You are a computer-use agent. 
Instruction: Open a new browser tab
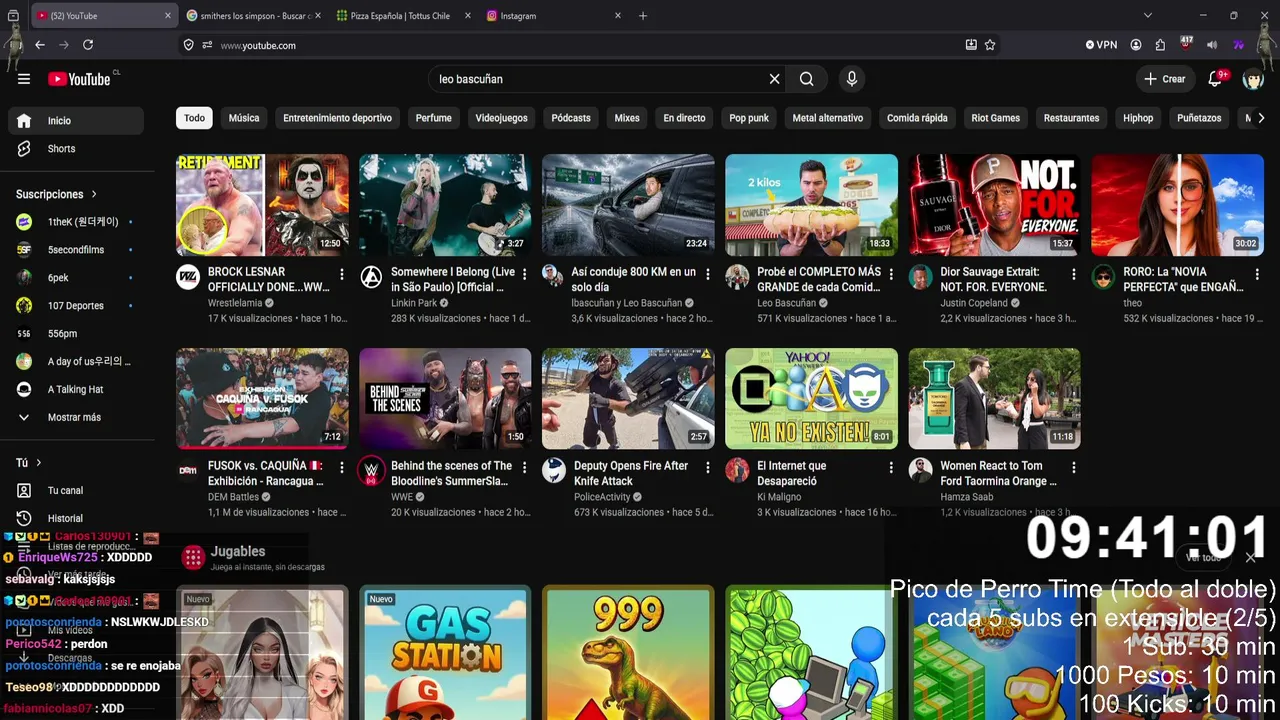coord(643,16)
